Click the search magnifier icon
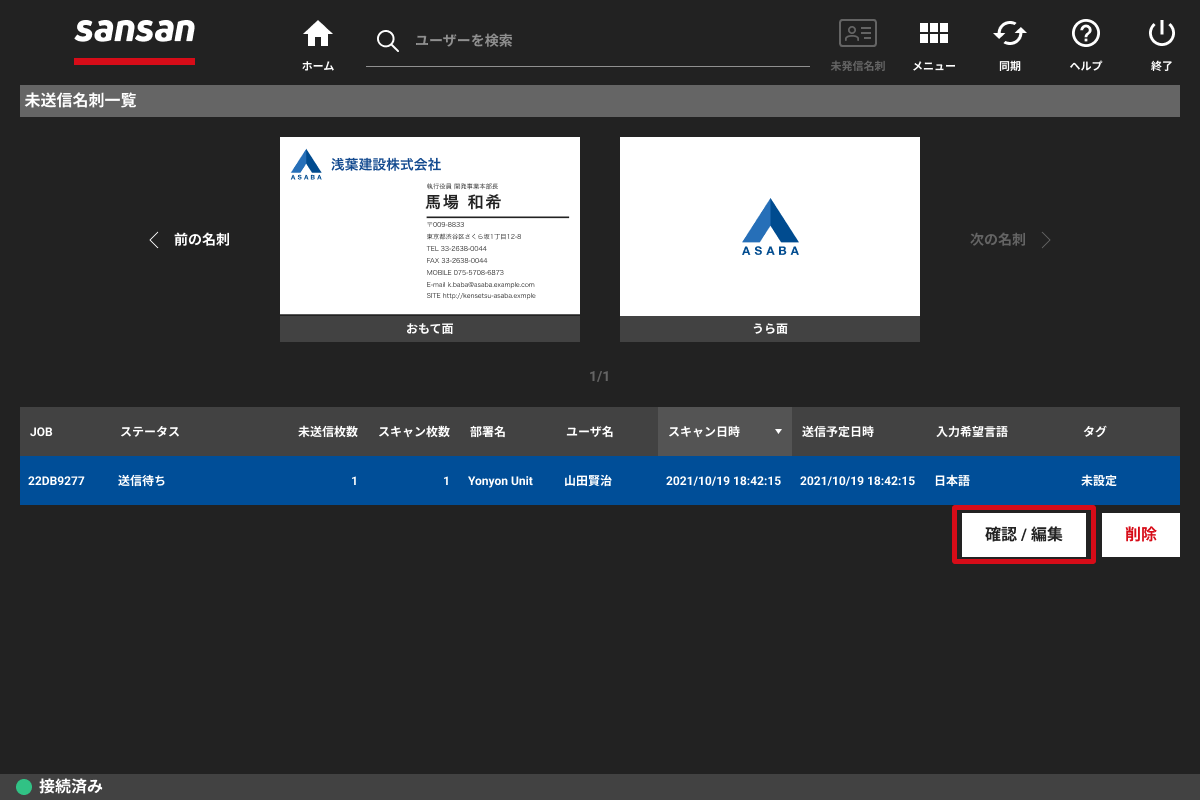Image resolution: width=1200 pixels, height=800 pixels. (x=387, y=41)
